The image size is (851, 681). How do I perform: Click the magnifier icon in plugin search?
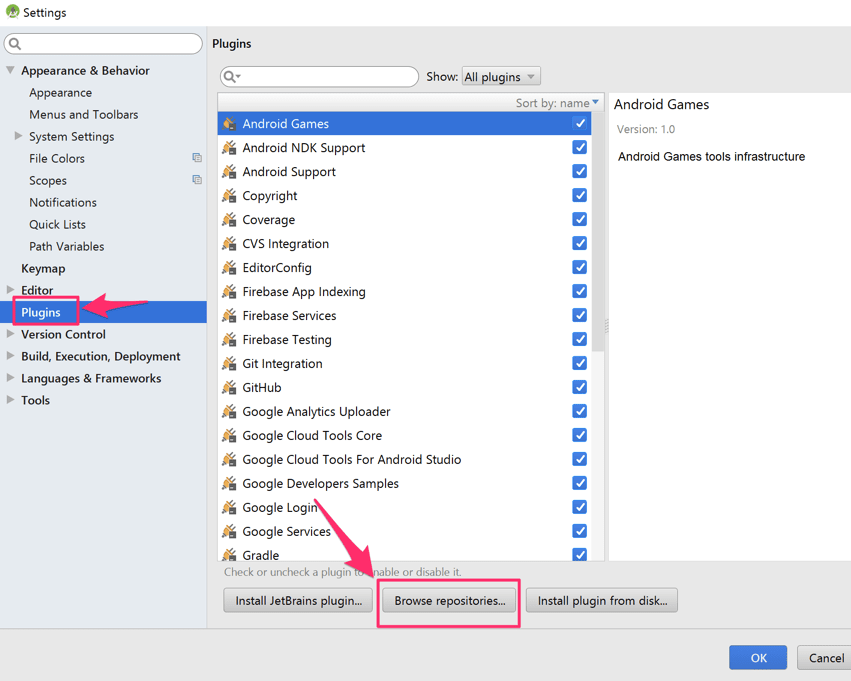click(232, 77)
